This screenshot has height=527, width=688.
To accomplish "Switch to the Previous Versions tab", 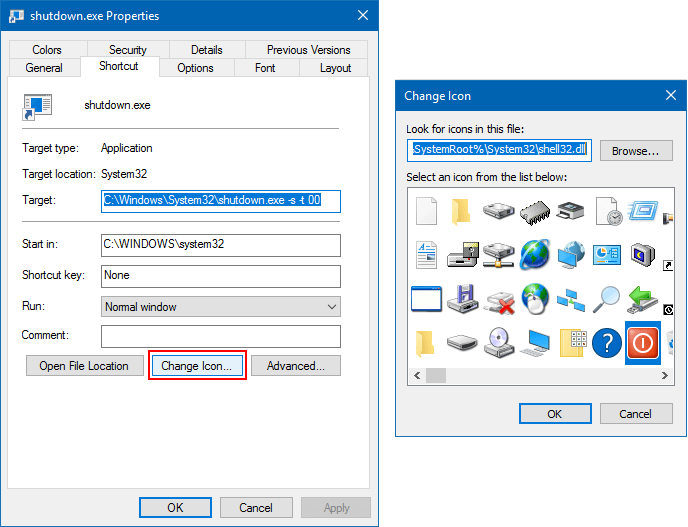I will pos(308,50).
